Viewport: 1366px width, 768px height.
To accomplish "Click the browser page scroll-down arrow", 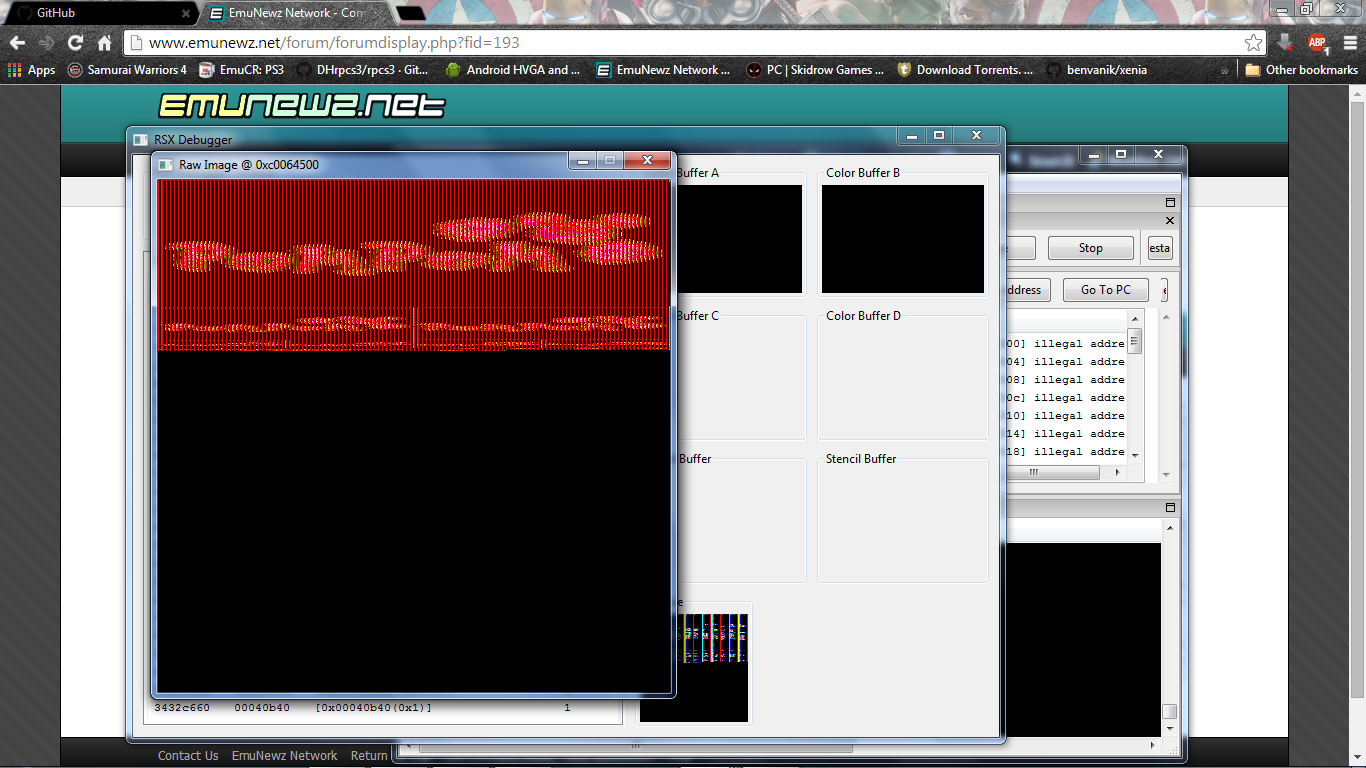I will tap(1358, 760).
